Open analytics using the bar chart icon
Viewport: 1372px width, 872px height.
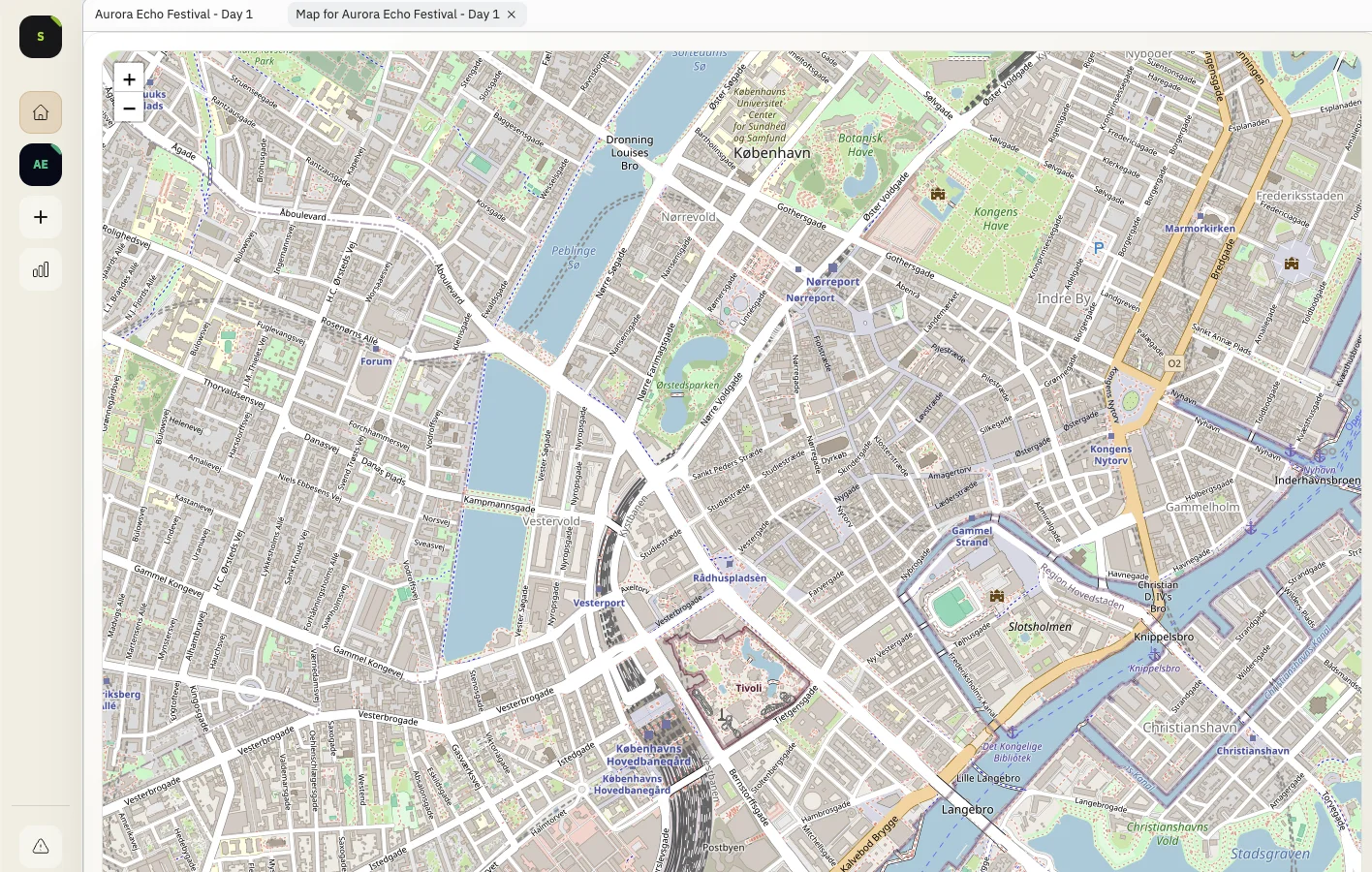40,268
